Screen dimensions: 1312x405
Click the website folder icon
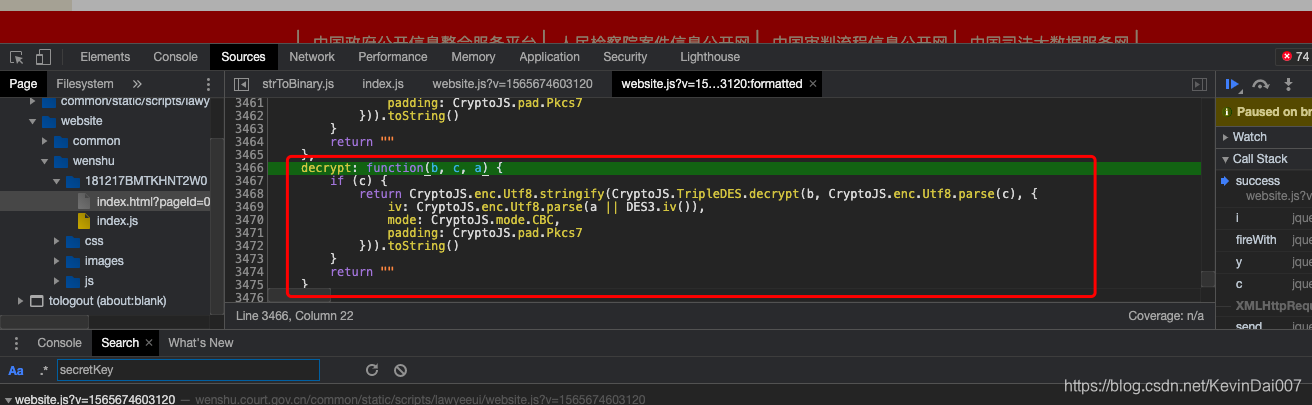[48, 121]
